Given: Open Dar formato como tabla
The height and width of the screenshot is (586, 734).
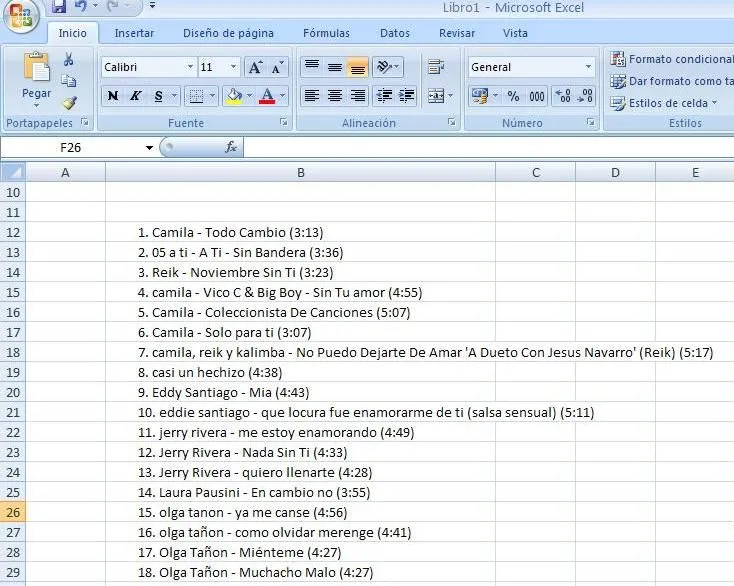Looking at the screenshot, I should tap(671, 81).
